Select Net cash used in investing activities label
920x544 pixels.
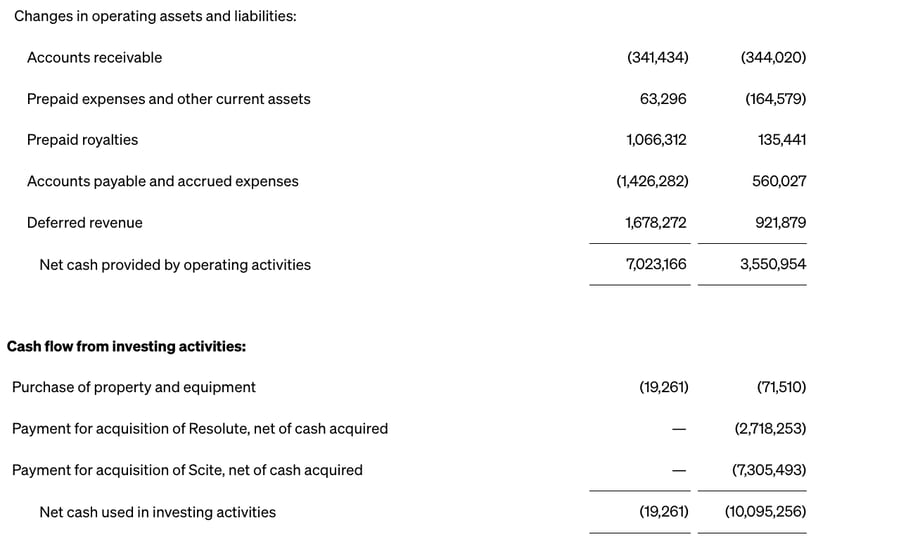click(157, 513)
